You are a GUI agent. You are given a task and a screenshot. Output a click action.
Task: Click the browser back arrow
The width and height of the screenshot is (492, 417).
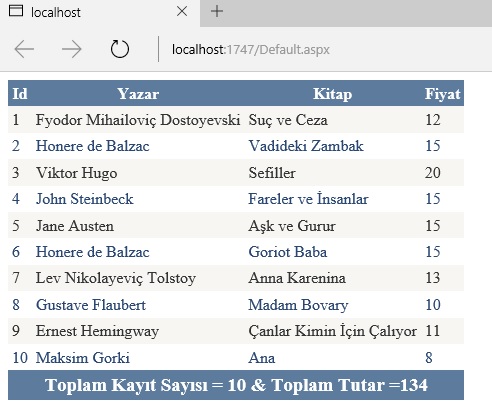(24, 49)
